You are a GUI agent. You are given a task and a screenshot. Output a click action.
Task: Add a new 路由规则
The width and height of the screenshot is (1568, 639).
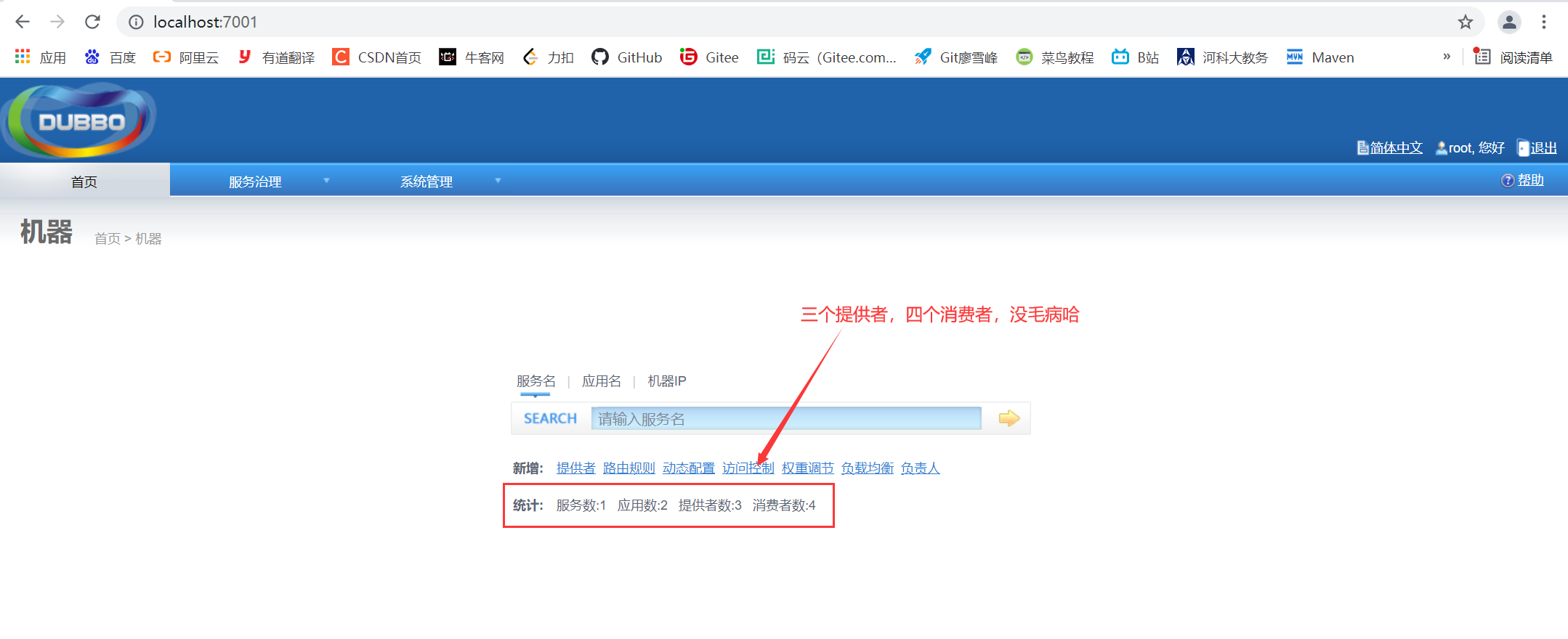coord(629,468)
